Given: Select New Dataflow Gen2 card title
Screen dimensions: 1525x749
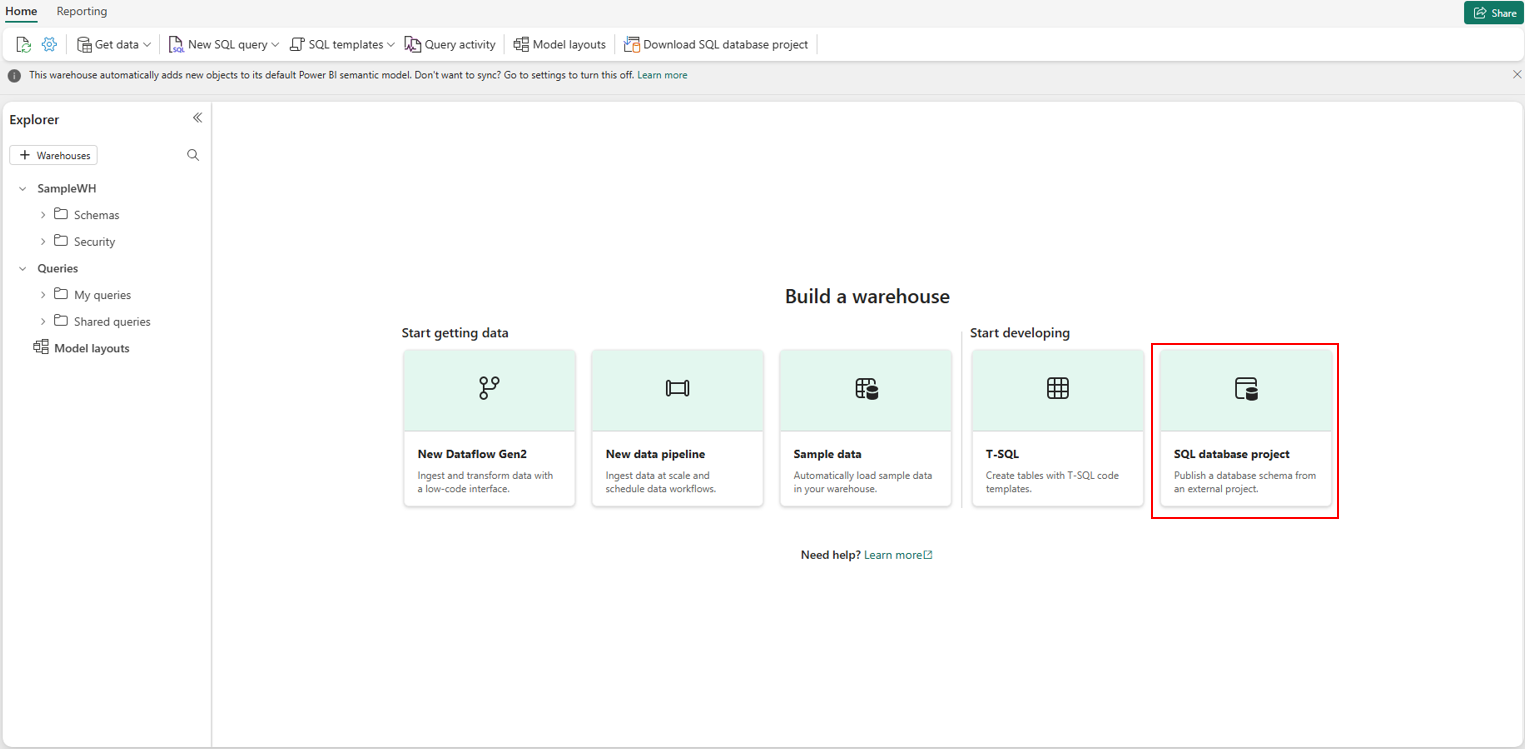Looking at the screenshot, I should coord(472,454).
